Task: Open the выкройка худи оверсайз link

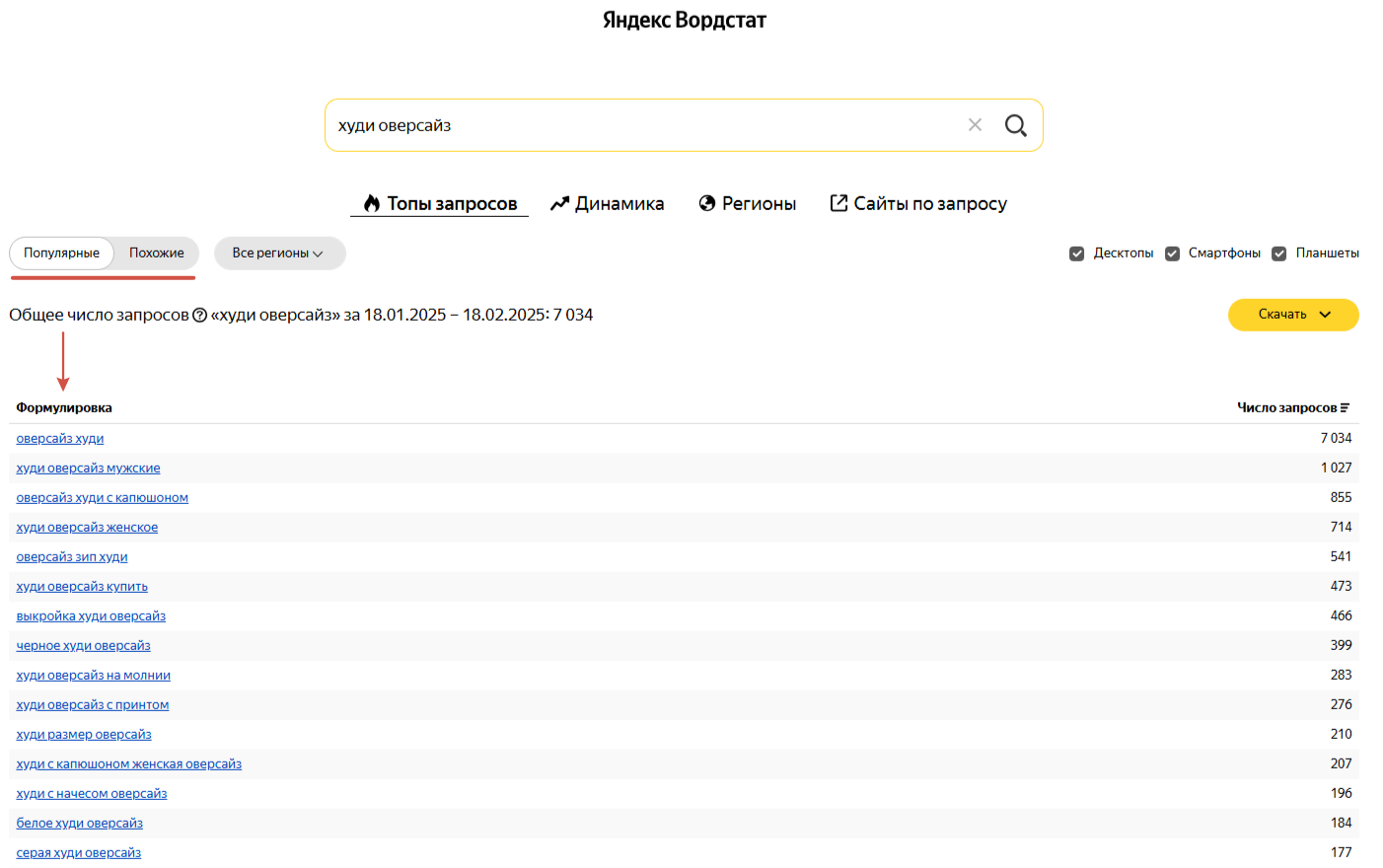Action: tap(91, 615)
